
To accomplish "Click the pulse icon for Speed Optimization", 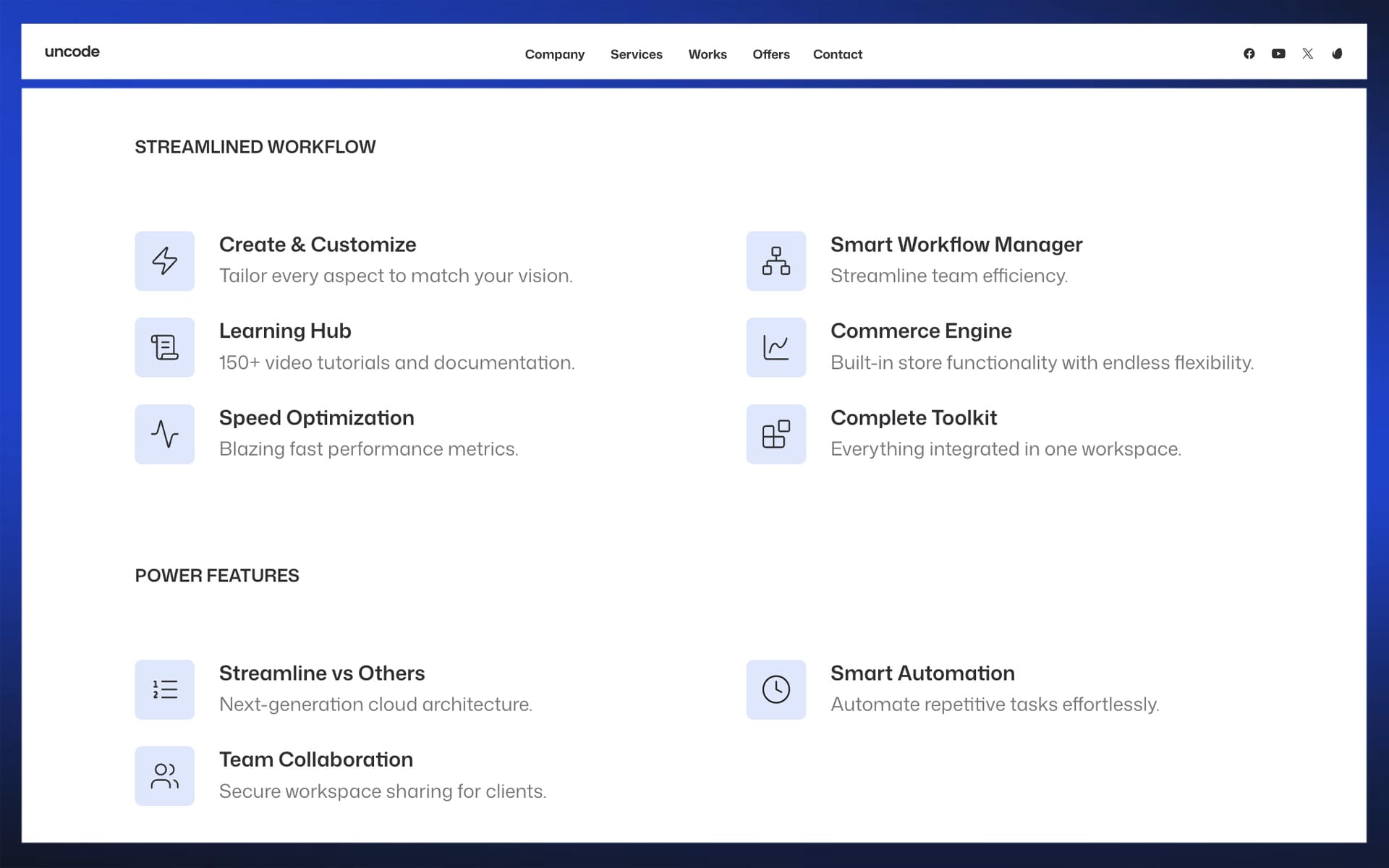I will [164, 434].
